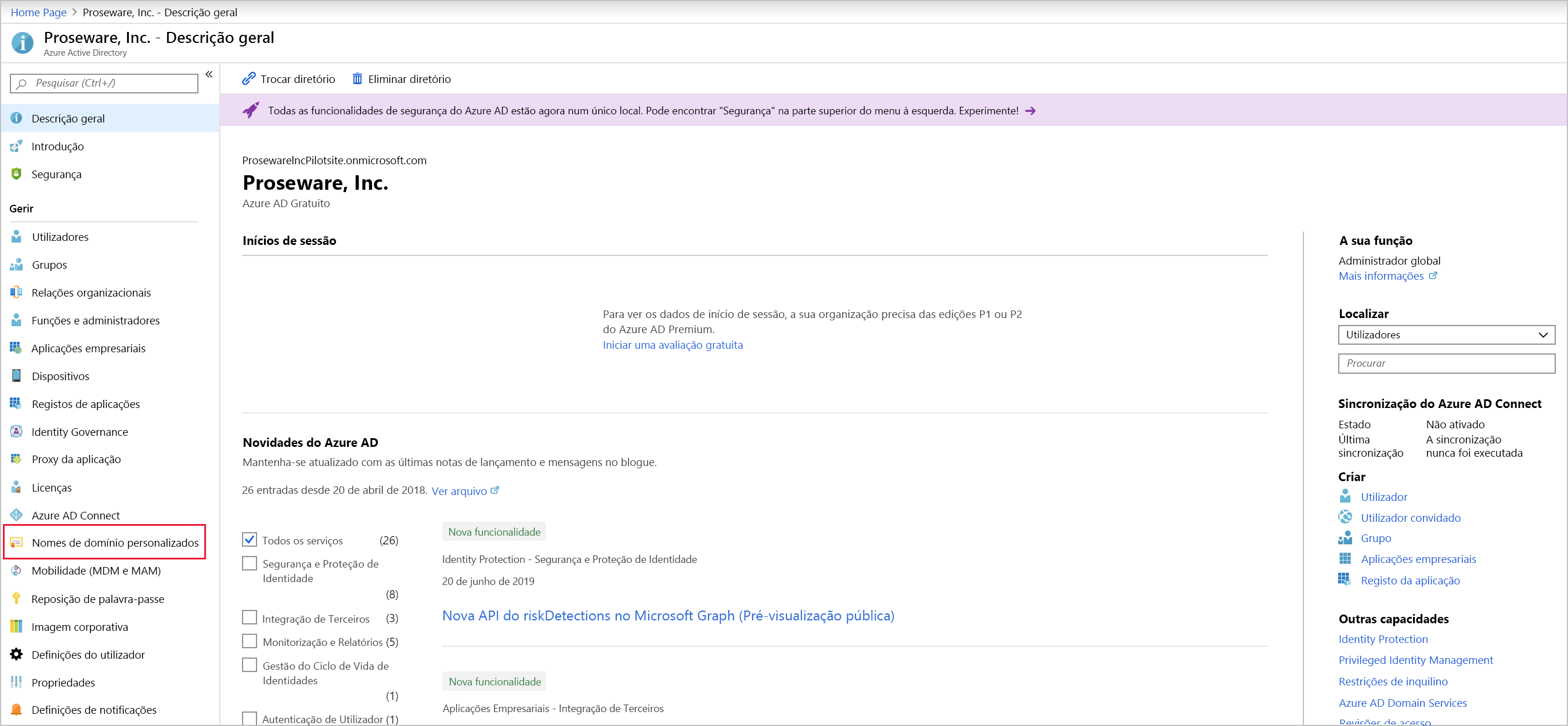The image size is (1568, 726).
Task: Click the Grupos icon in sidebar
Action: pos(16,265)
